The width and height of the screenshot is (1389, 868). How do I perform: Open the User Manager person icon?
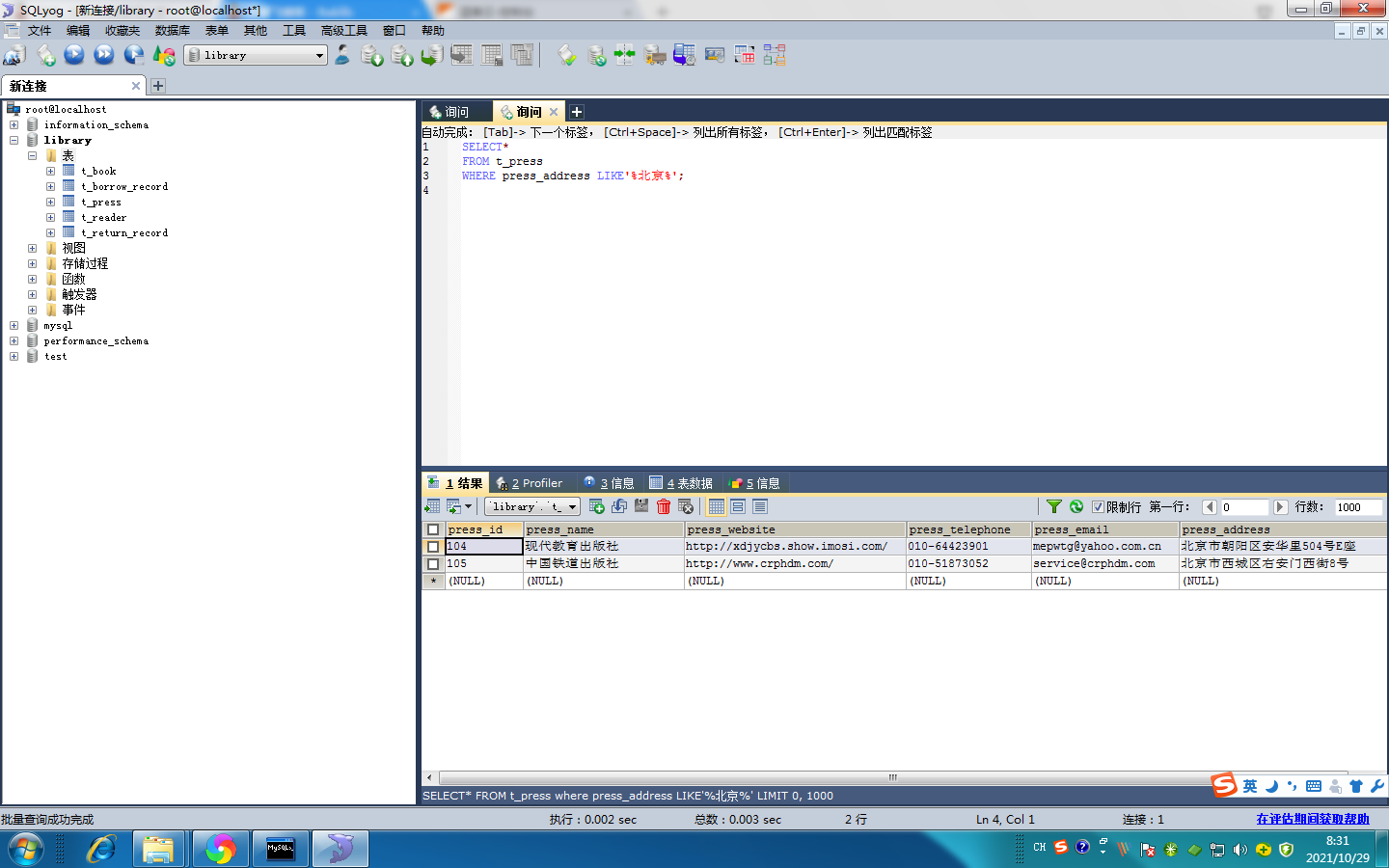(x=342, y=55)
